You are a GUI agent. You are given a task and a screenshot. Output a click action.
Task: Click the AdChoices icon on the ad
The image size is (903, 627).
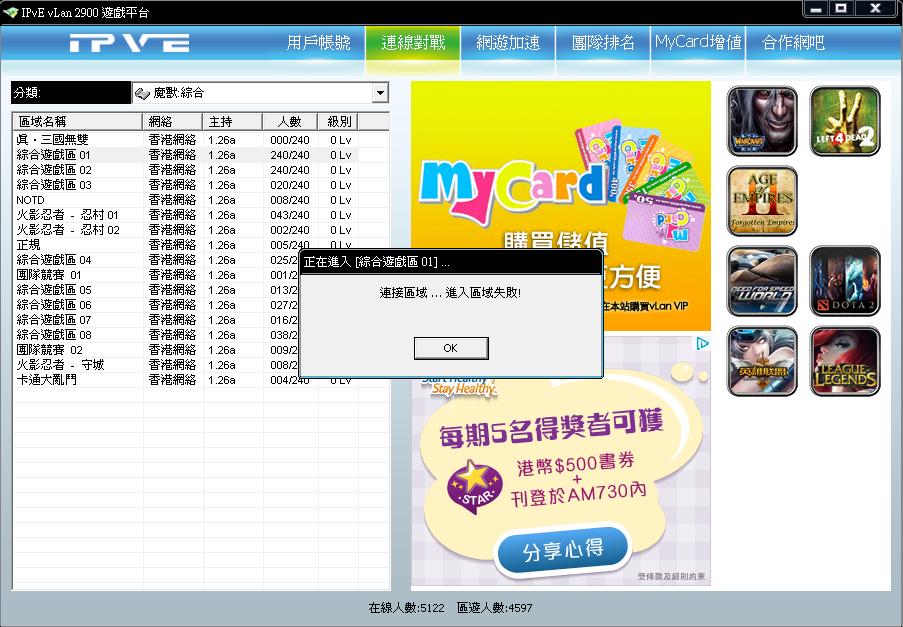[x=702, y=344]
